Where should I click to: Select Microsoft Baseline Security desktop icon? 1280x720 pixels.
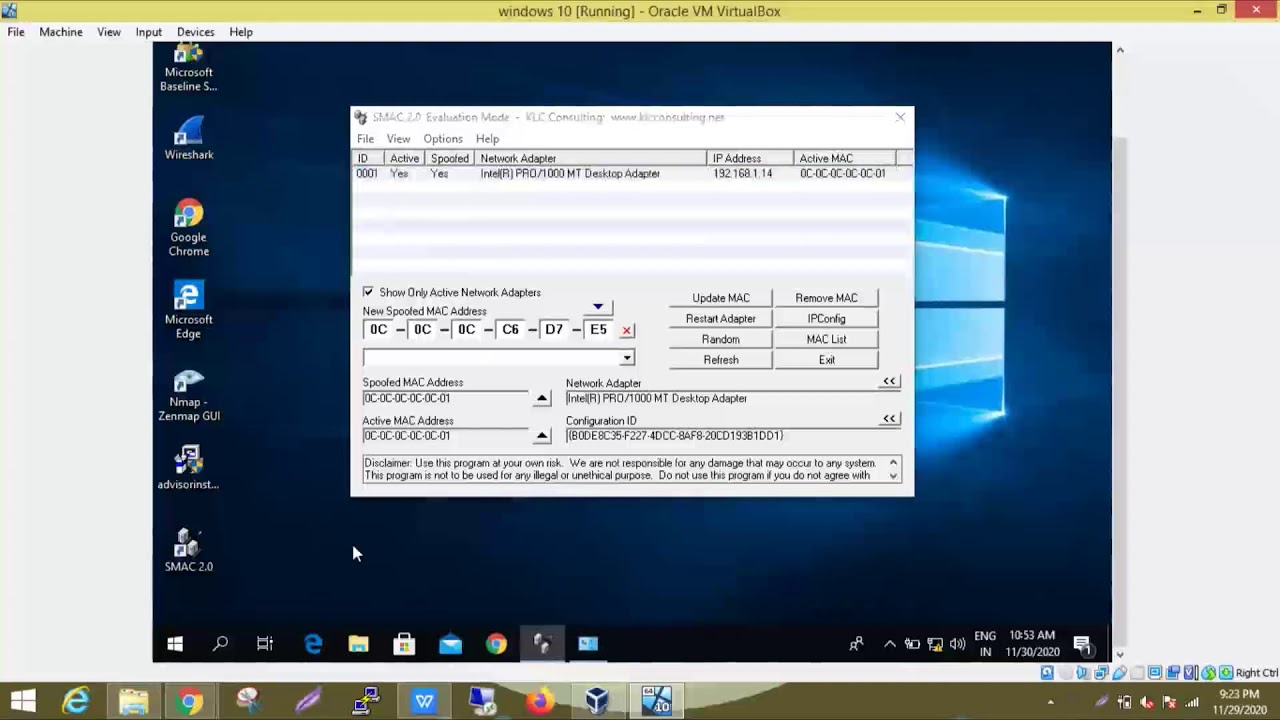pos(188,68)
